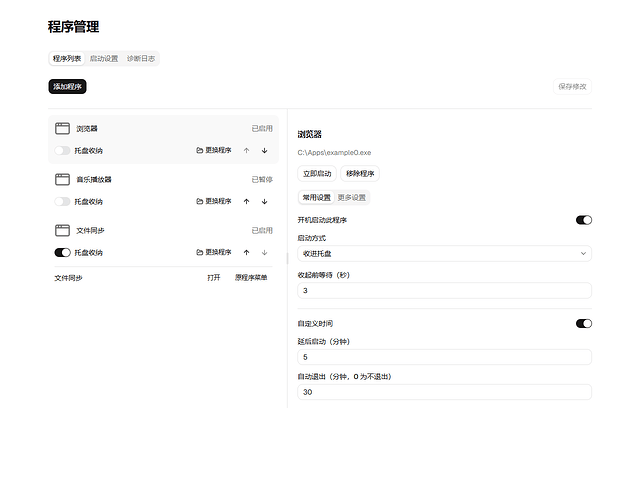Enable 托盘收纳 toggle for 浏览器

[62, 151]
